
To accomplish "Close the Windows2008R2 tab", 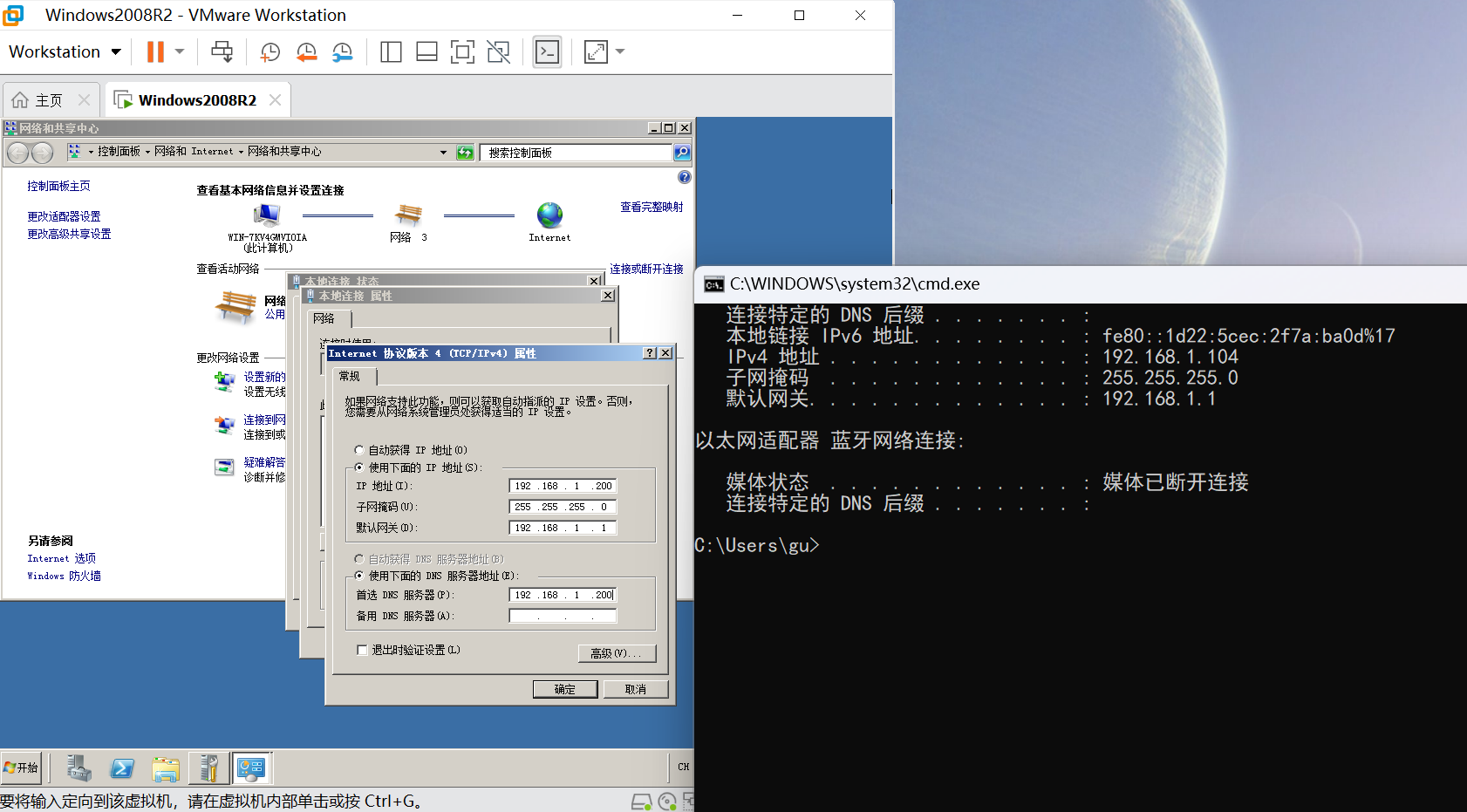I will (x=275, y=100).
